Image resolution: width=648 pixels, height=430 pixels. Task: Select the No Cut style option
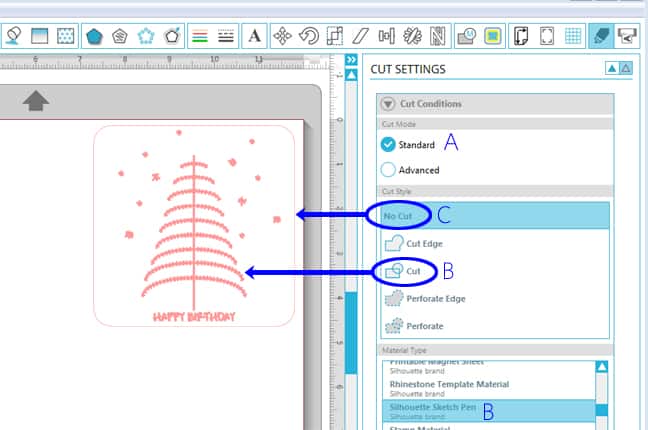(x=400, y=214)
